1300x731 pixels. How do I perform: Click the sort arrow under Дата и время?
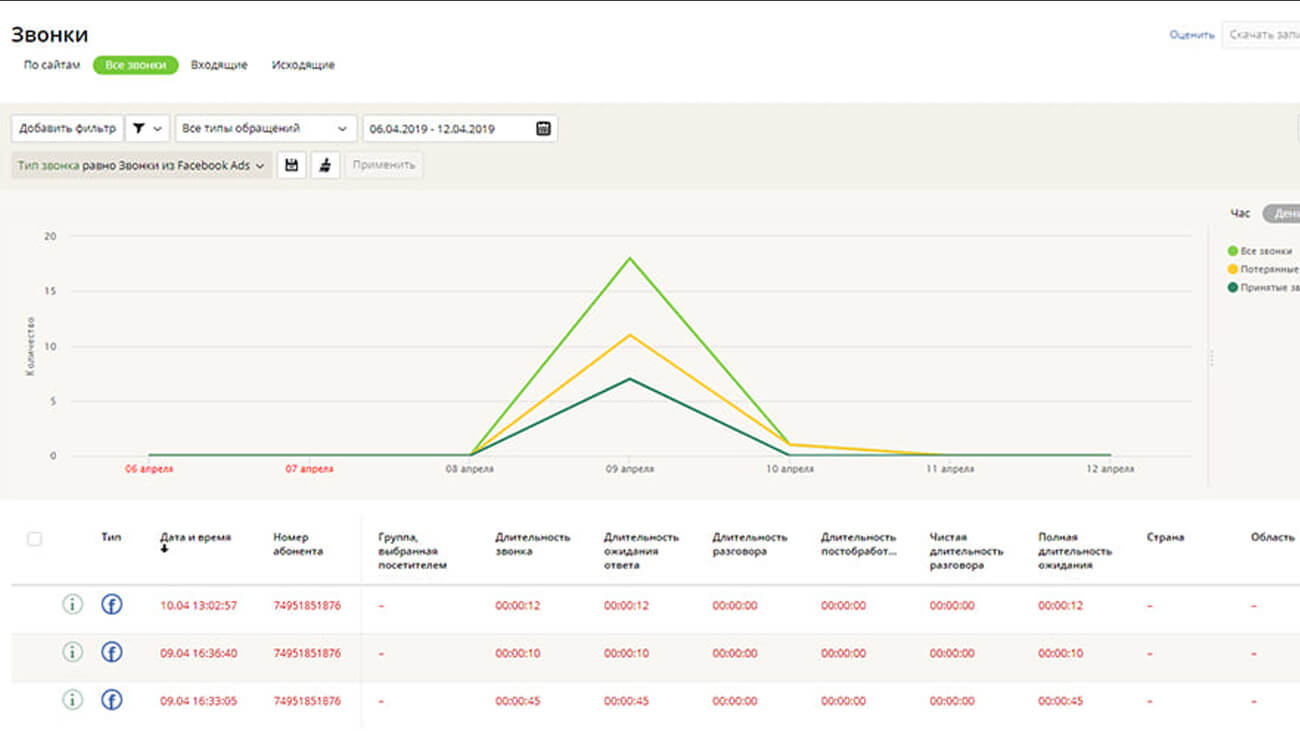(x=164, y=549)
